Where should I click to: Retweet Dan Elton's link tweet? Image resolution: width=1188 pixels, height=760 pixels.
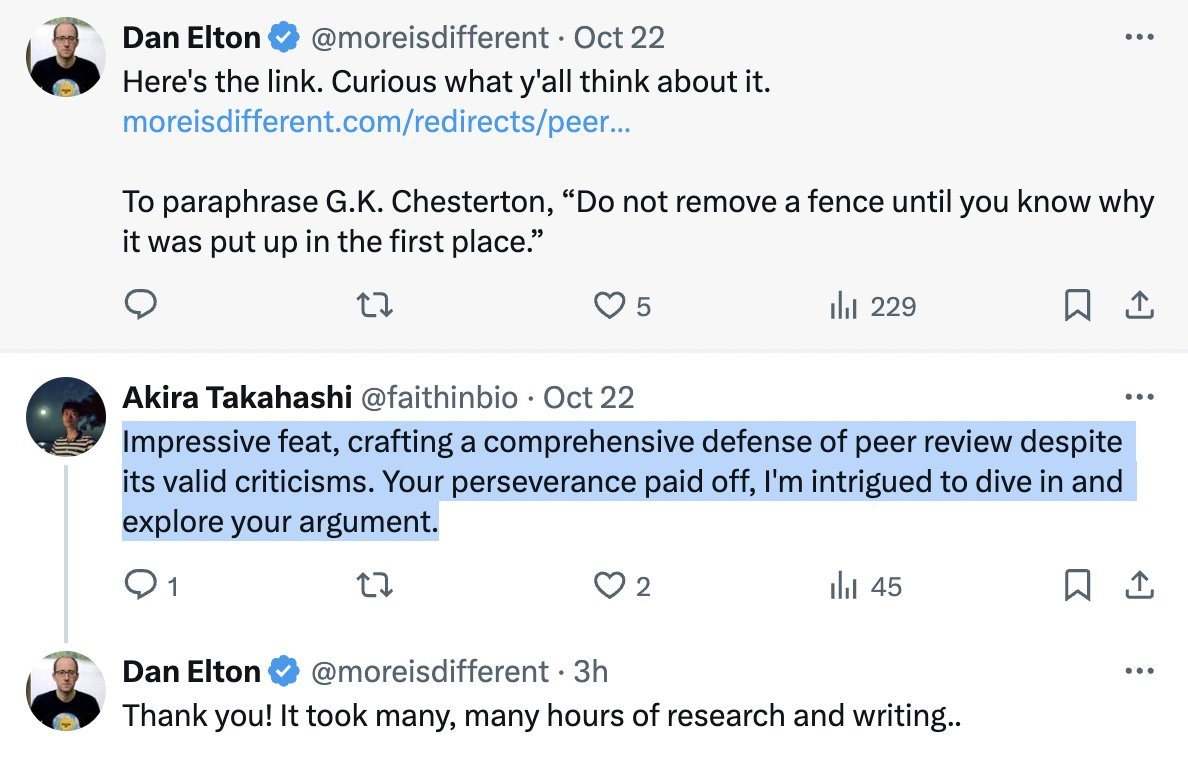(374, 305)
